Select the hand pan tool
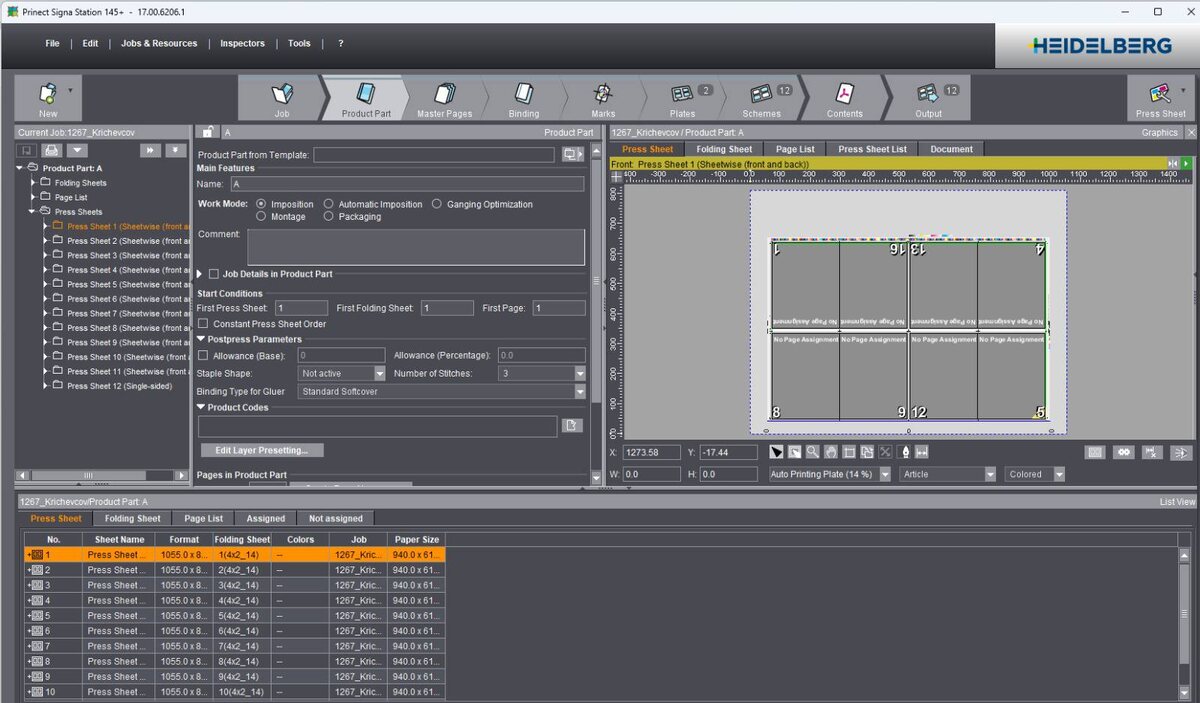 (x=831, y=452)
